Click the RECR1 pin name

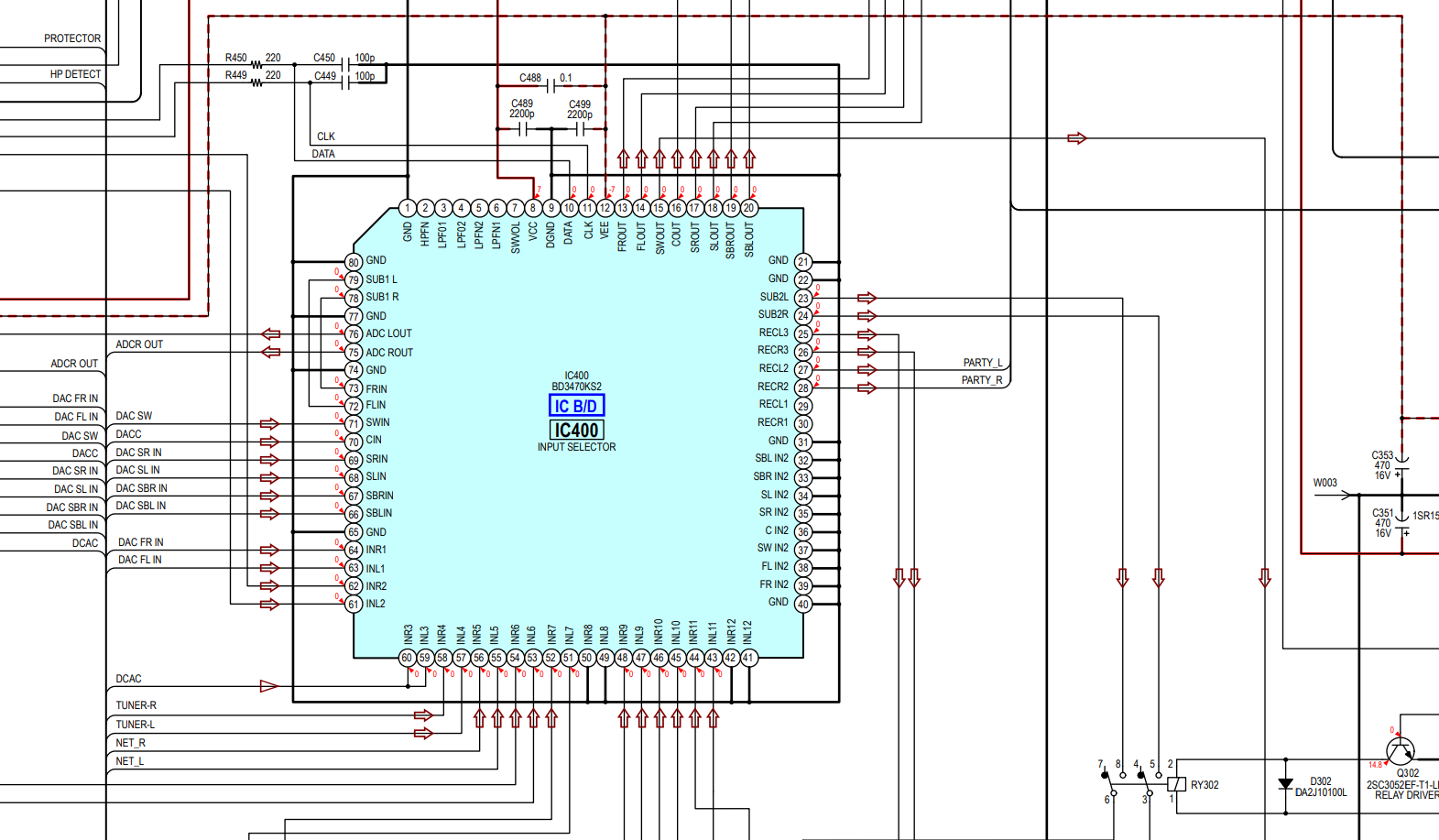(773, 422)
